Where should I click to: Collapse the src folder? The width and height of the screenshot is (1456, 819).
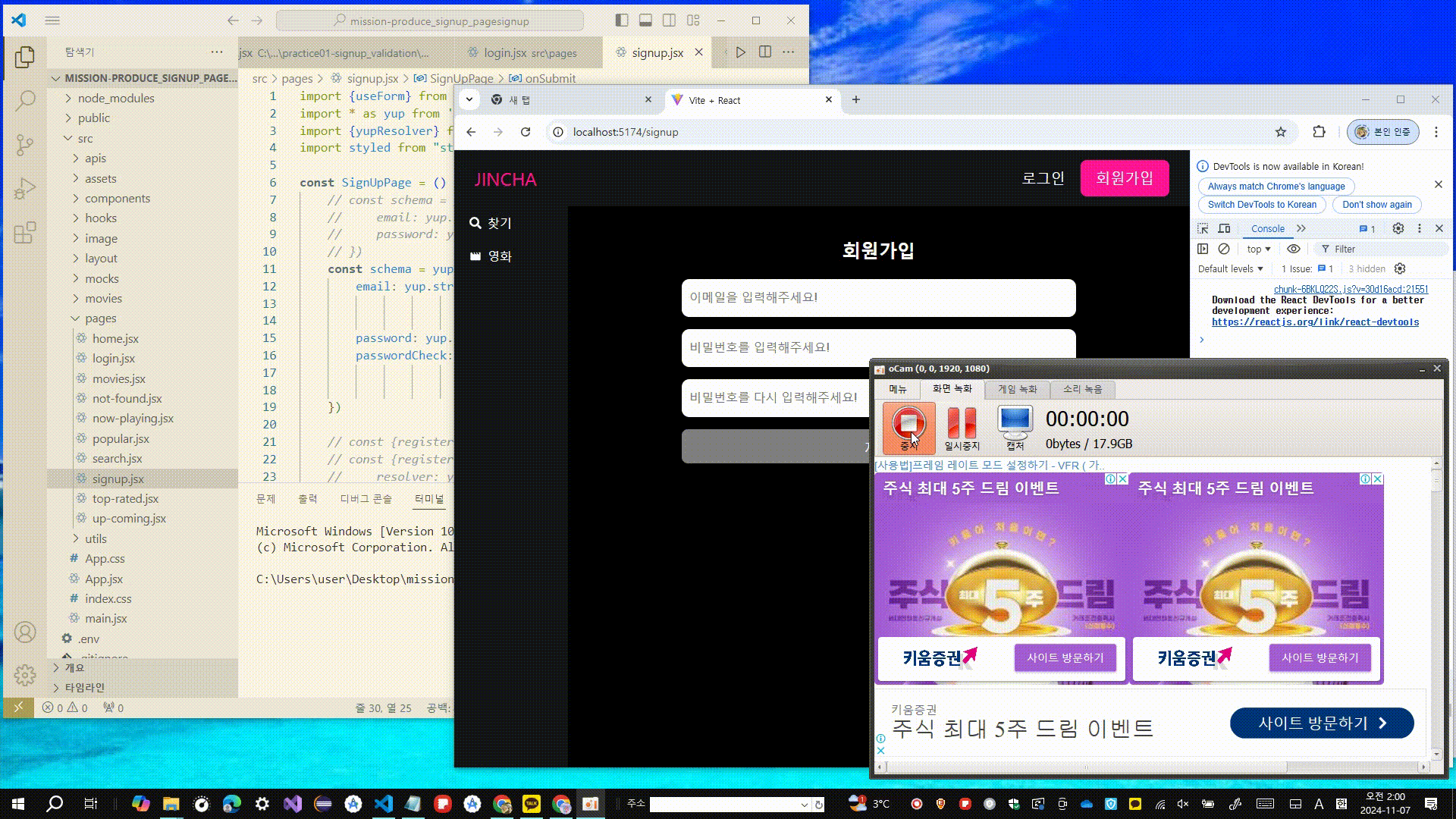click(85, 138)
